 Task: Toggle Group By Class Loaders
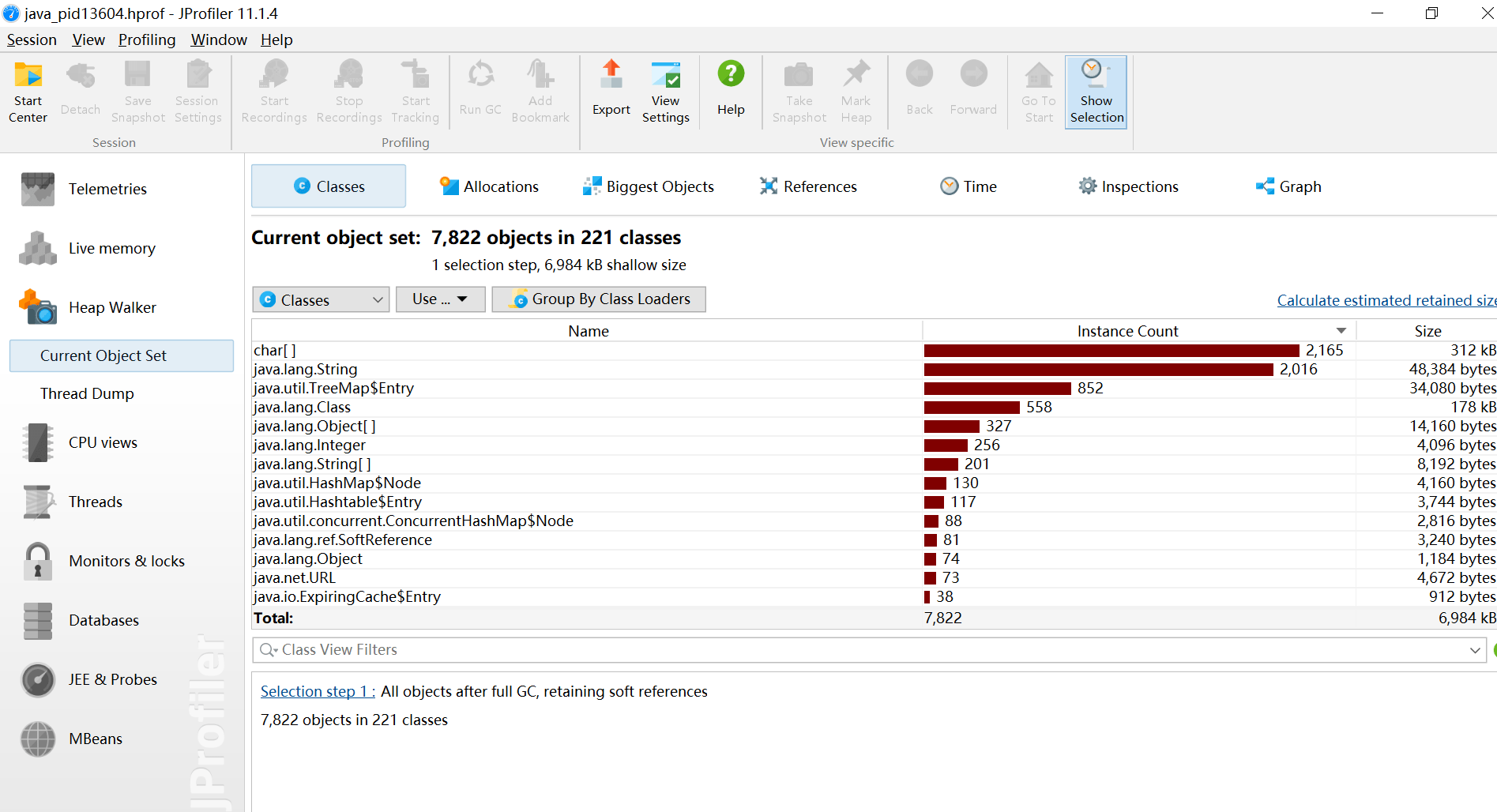tap(599, 299)
